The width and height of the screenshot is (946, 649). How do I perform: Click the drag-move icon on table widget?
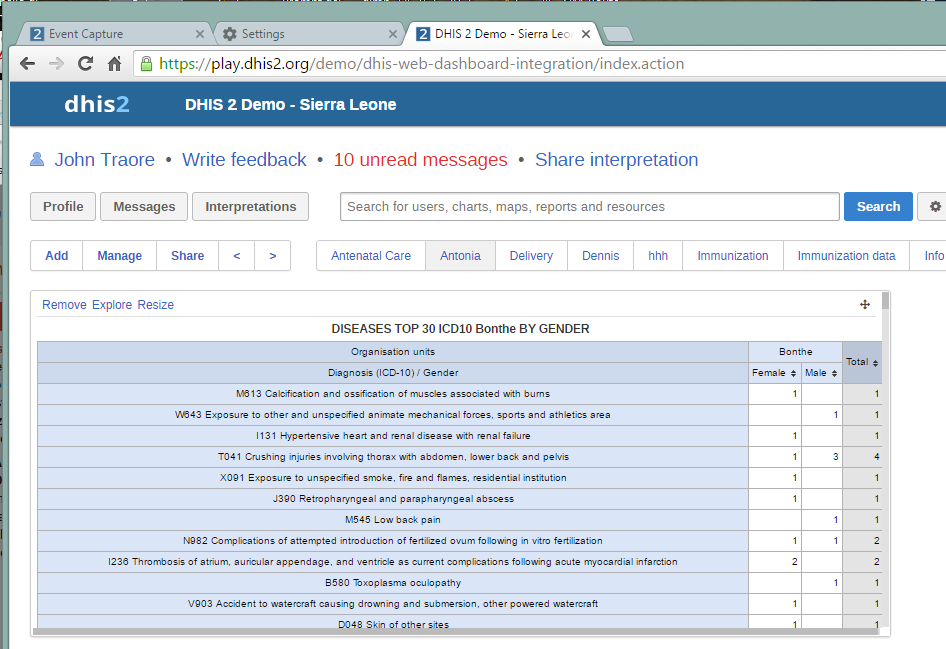(865, 305)
